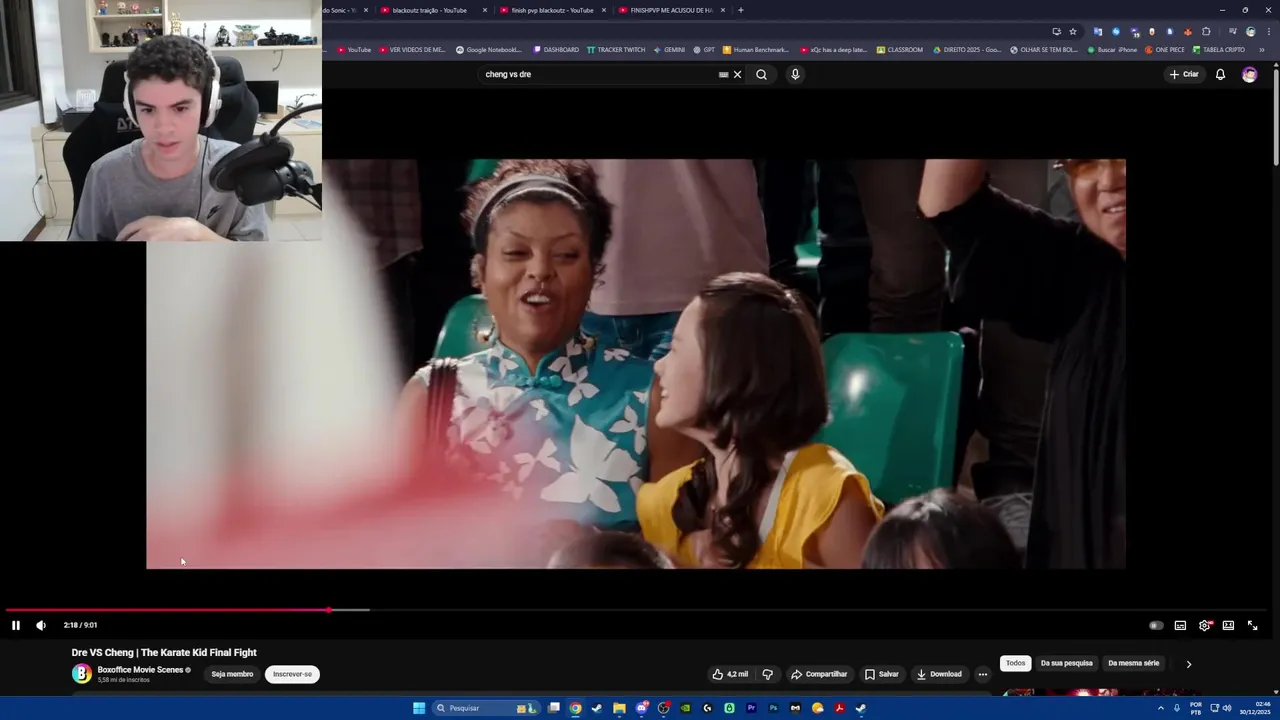Switch to finish pvp blackoutz tab
1280x720 pixels.
(x=552, y=10)
